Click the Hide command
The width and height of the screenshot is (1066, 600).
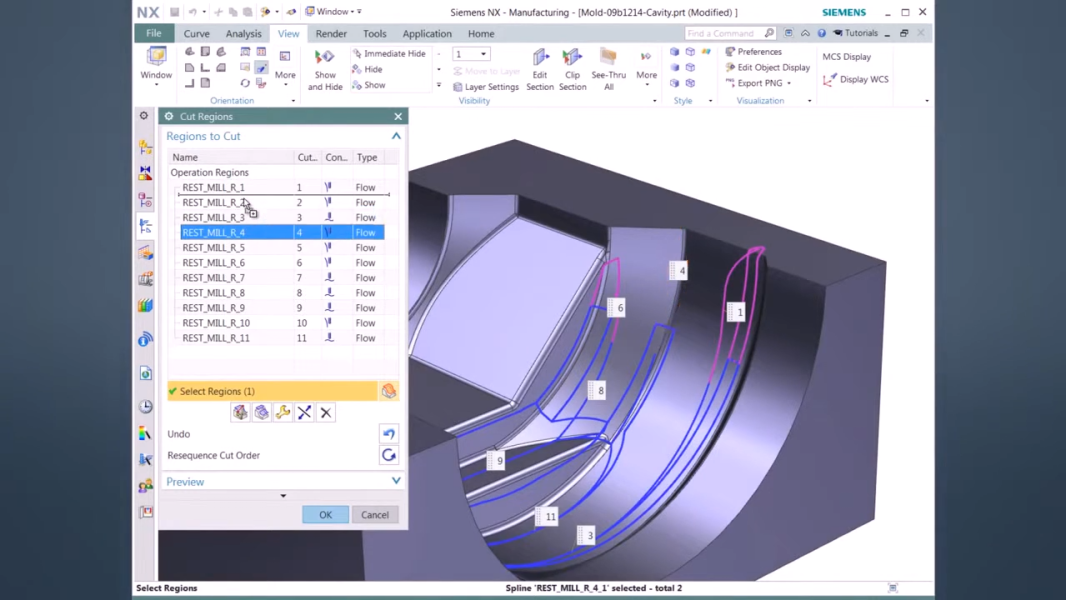367,69
